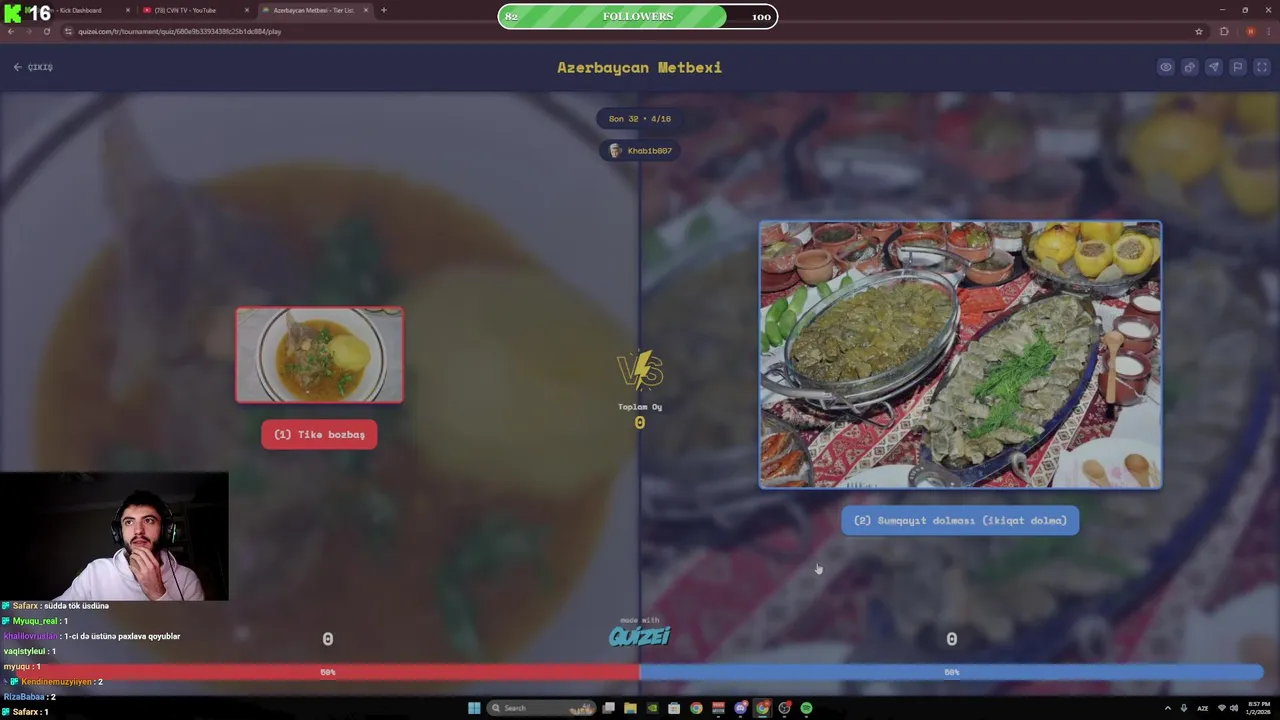The width and height of the screenshot is (1280, 720).
Task: Open a new browser tab
Action: (x=384, y=10)
